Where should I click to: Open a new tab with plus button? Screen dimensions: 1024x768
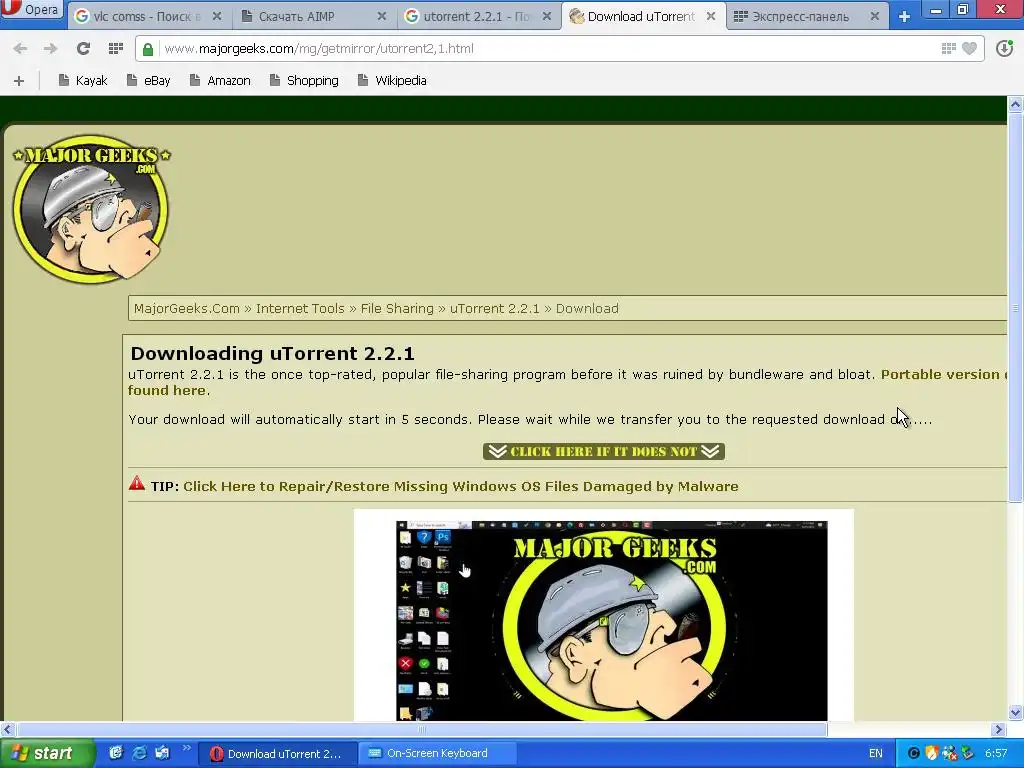pos(904,16)
